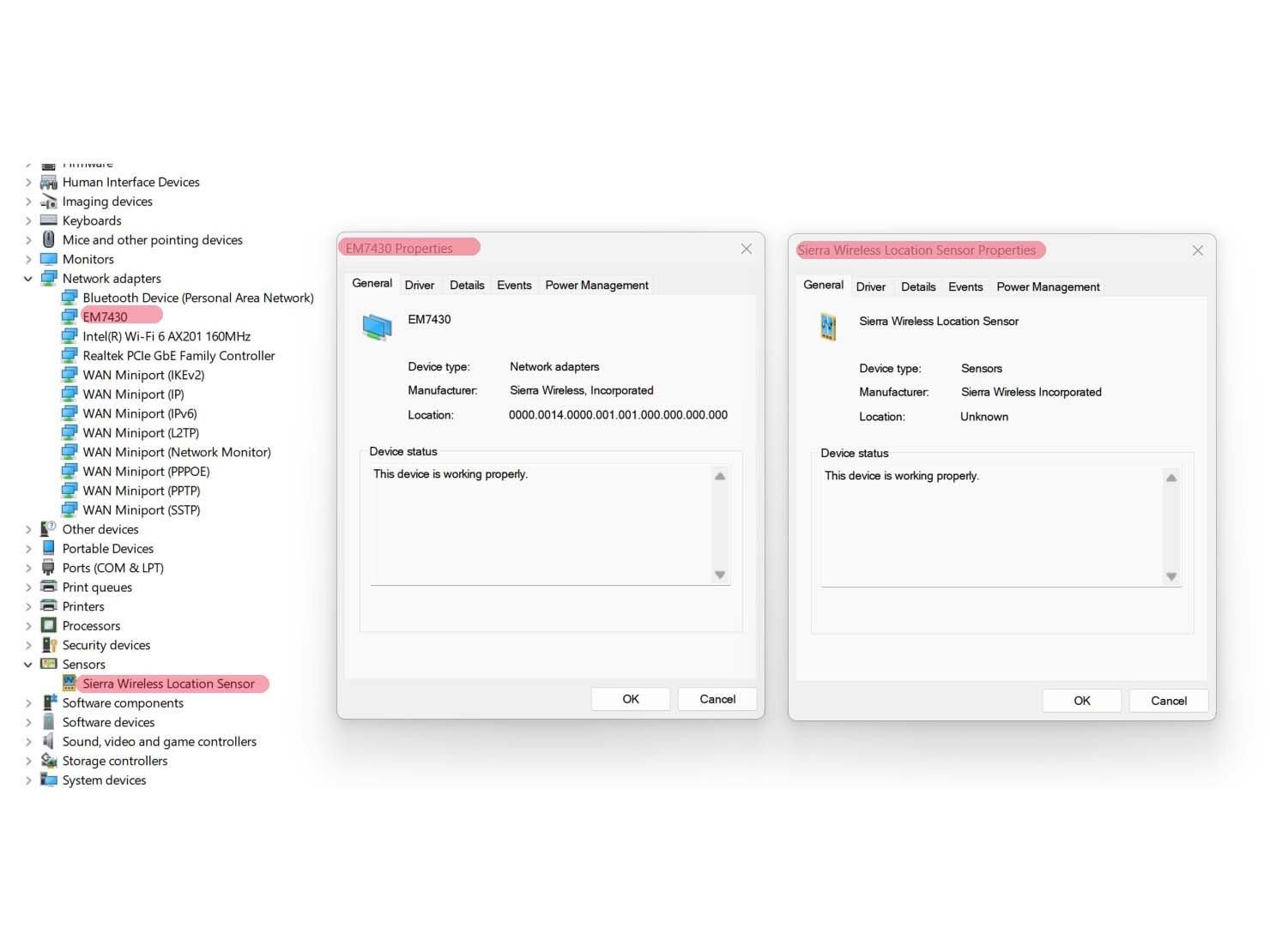The width and height of the screenshot is (1270, 952).
Task: Open the Details tab in EM7430 Properties
Action: point(467,285)
